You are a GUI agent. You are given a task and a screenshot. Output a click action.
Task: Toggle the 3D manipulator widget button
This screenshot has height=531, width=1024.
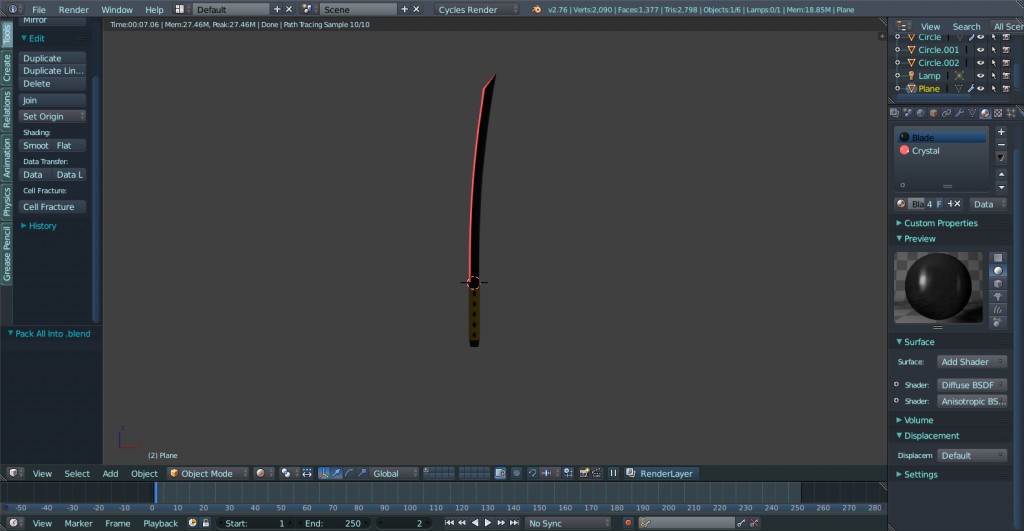click(x=323, y=474)
